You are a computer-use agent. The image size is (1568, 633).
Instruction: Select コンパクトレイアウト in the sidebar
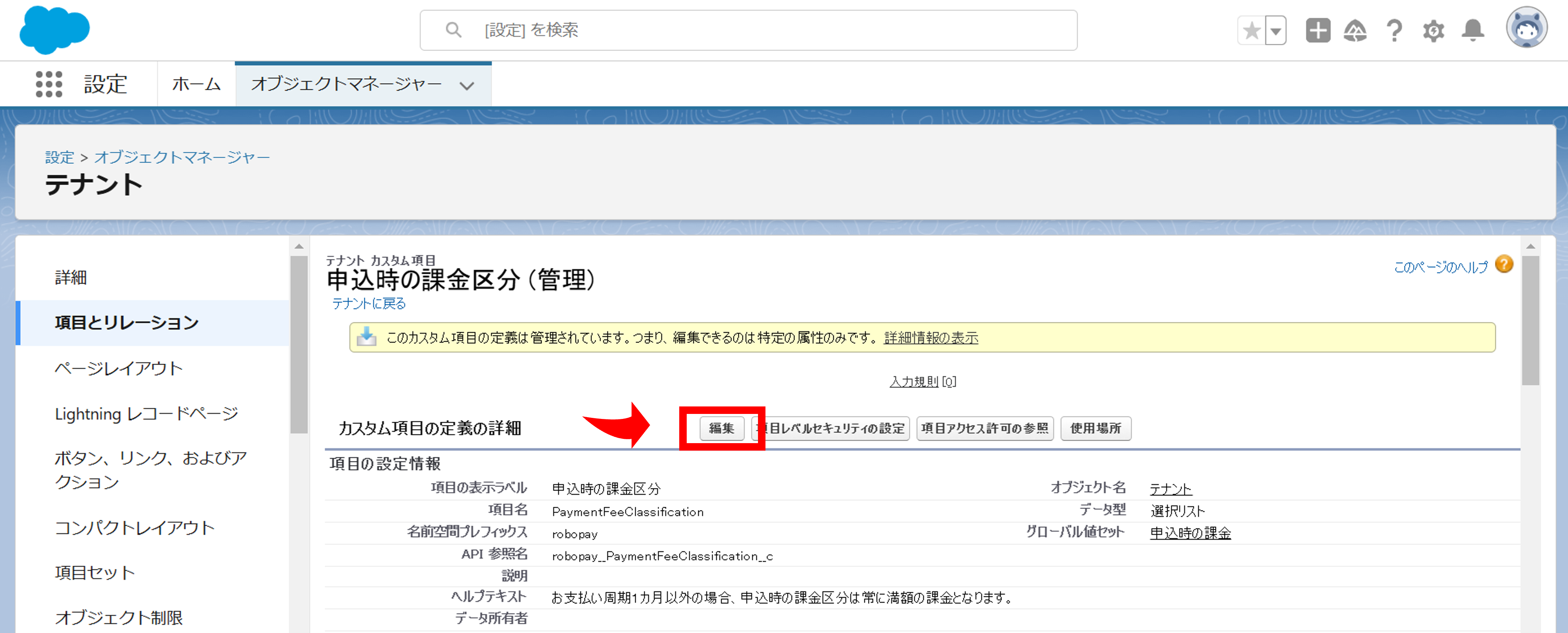[x=134, y=528]
